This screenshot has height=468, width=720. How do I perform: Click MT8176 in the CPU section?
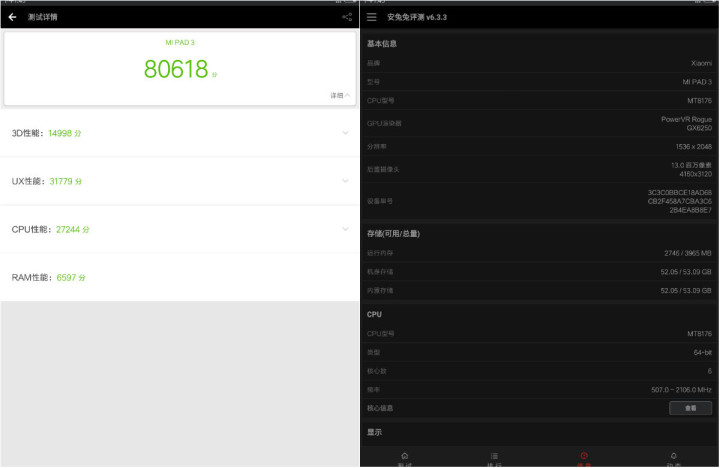click(699, 333)
